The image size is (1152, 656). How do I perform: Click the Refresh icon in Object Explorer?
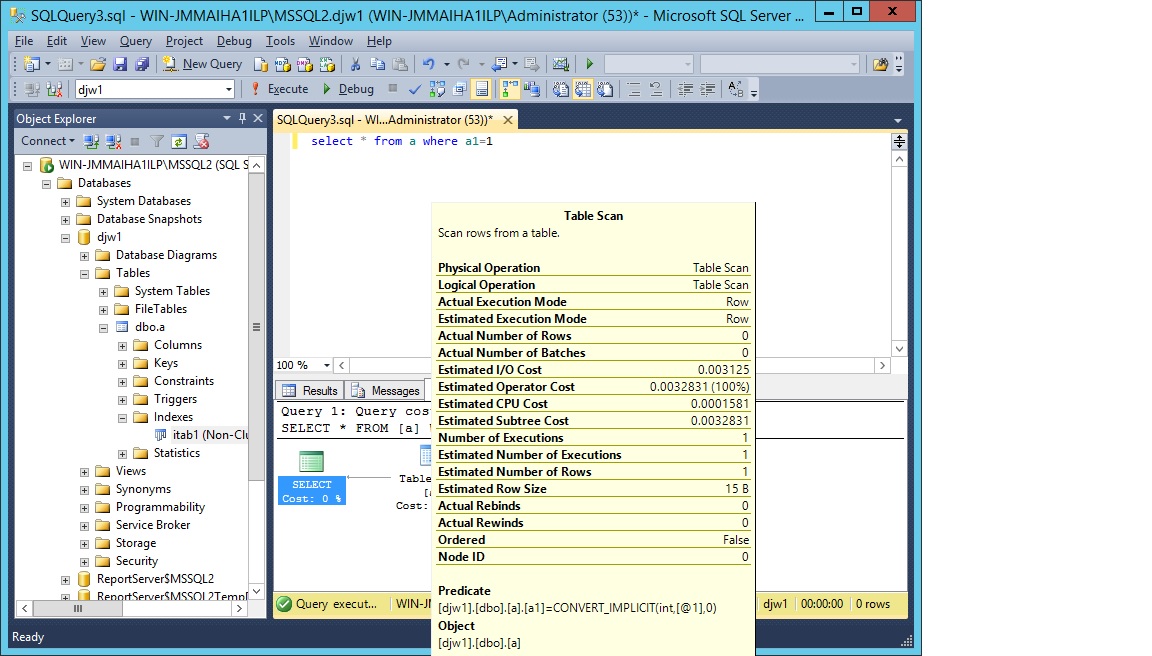point(179,141)
